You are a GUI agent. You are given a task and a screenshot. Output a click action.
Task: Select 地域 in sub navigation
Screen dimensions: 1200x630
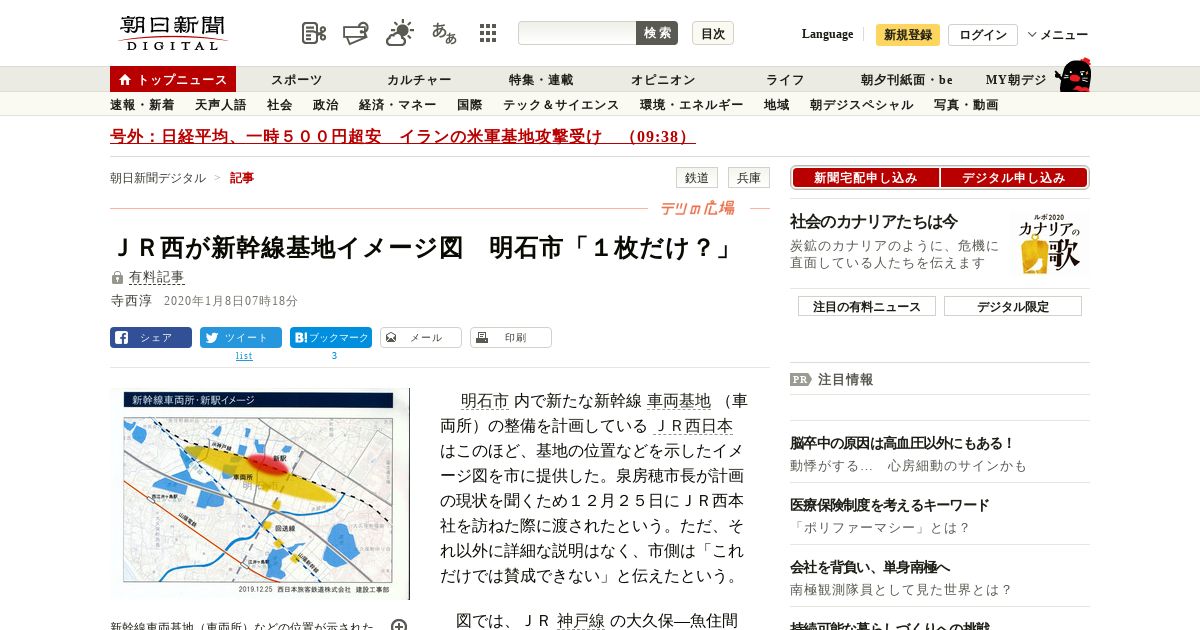point(776,105)
